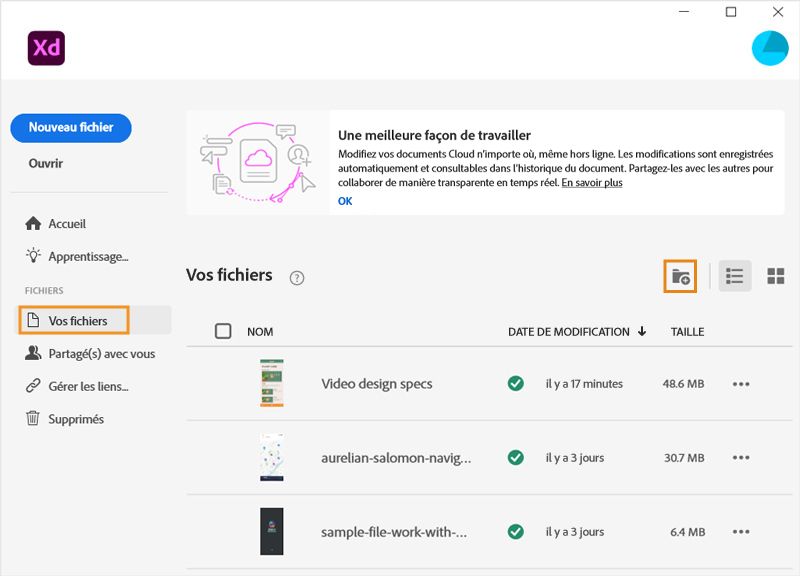
Task: Open Supprimés items
Action: click(76, 419)
